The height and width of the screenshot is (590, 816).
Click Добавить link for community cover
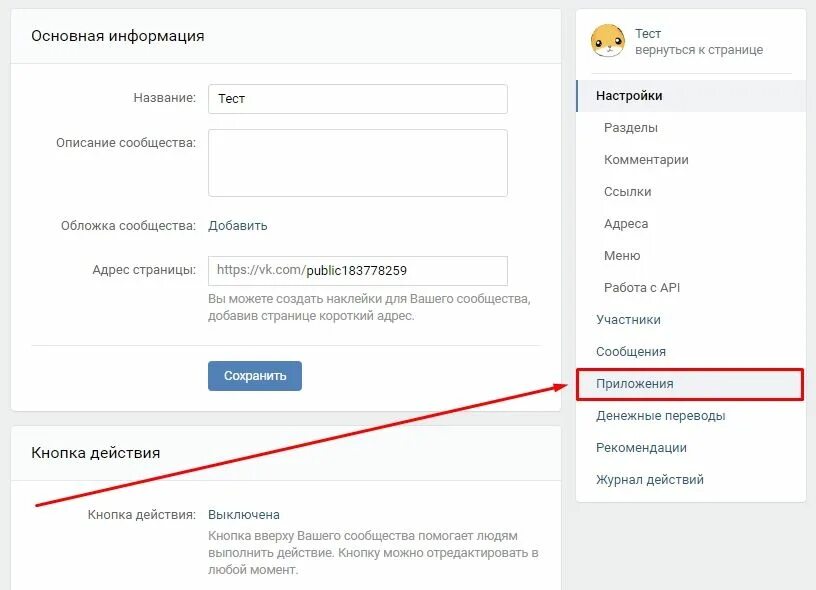click(x=238, y=226)
